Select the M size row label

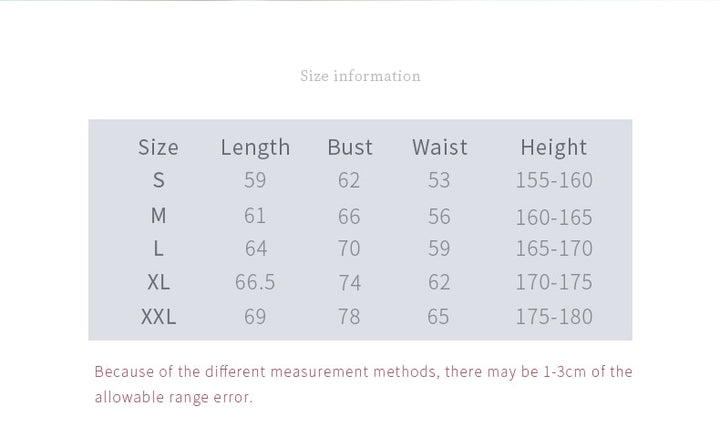tap(158, 216)
